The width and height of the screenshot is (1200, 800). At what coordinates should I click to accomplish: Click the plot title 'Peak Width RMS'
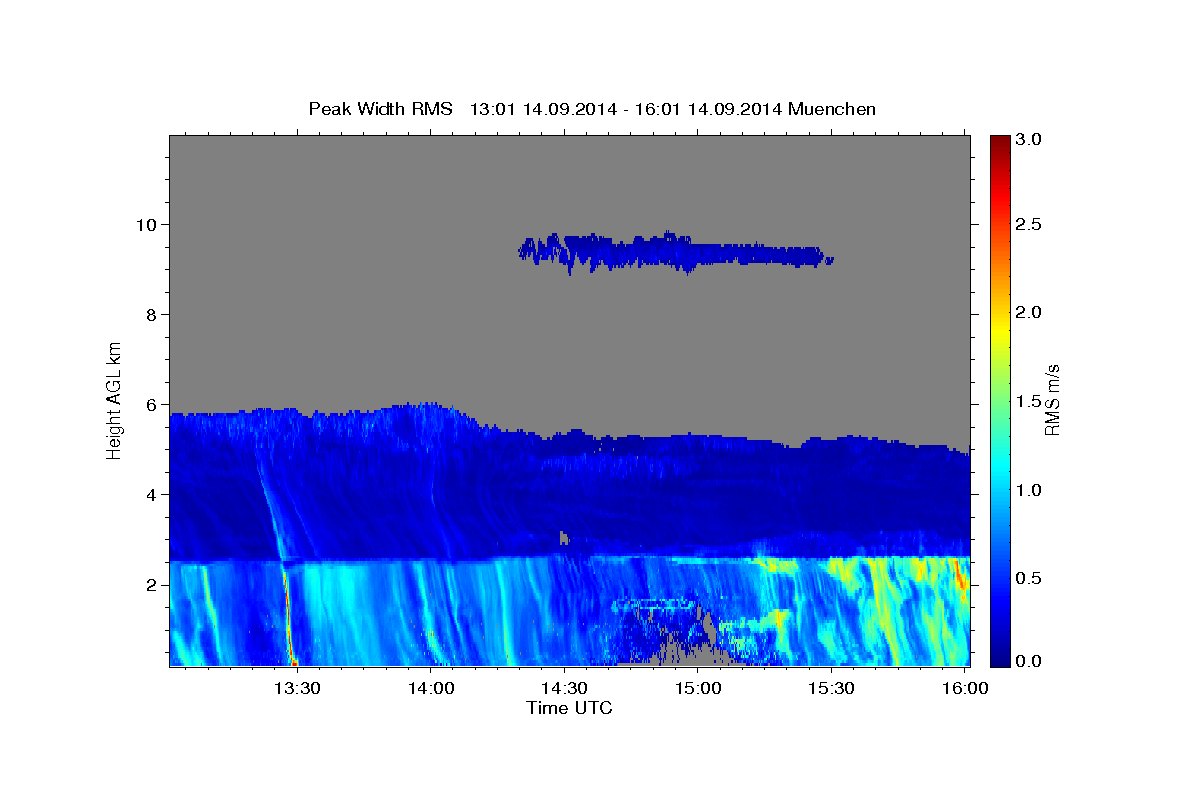click(380, 108)
